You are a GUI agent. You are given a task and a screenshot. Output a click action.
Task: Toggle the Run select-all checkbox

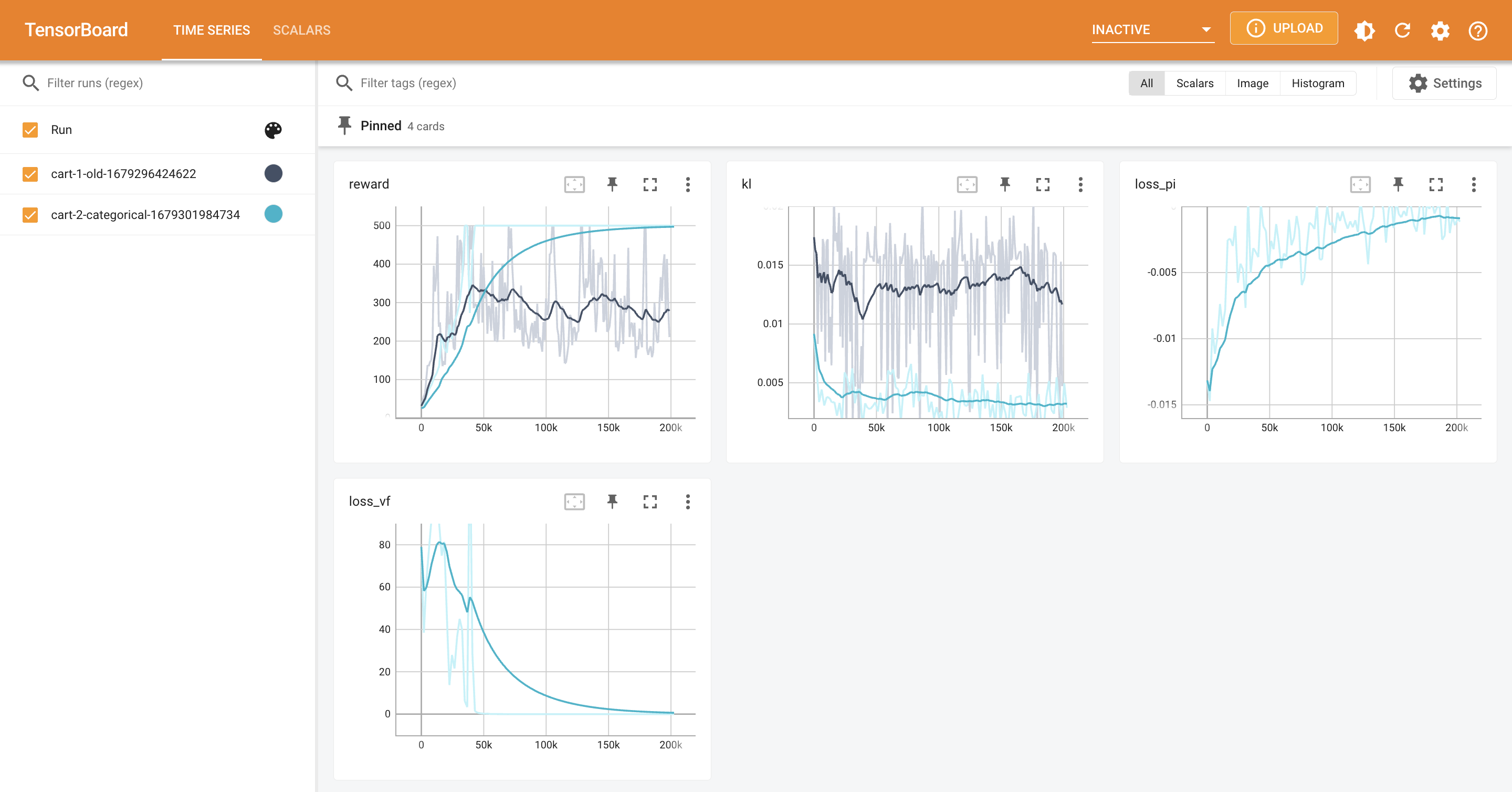[x=30, y=130]
